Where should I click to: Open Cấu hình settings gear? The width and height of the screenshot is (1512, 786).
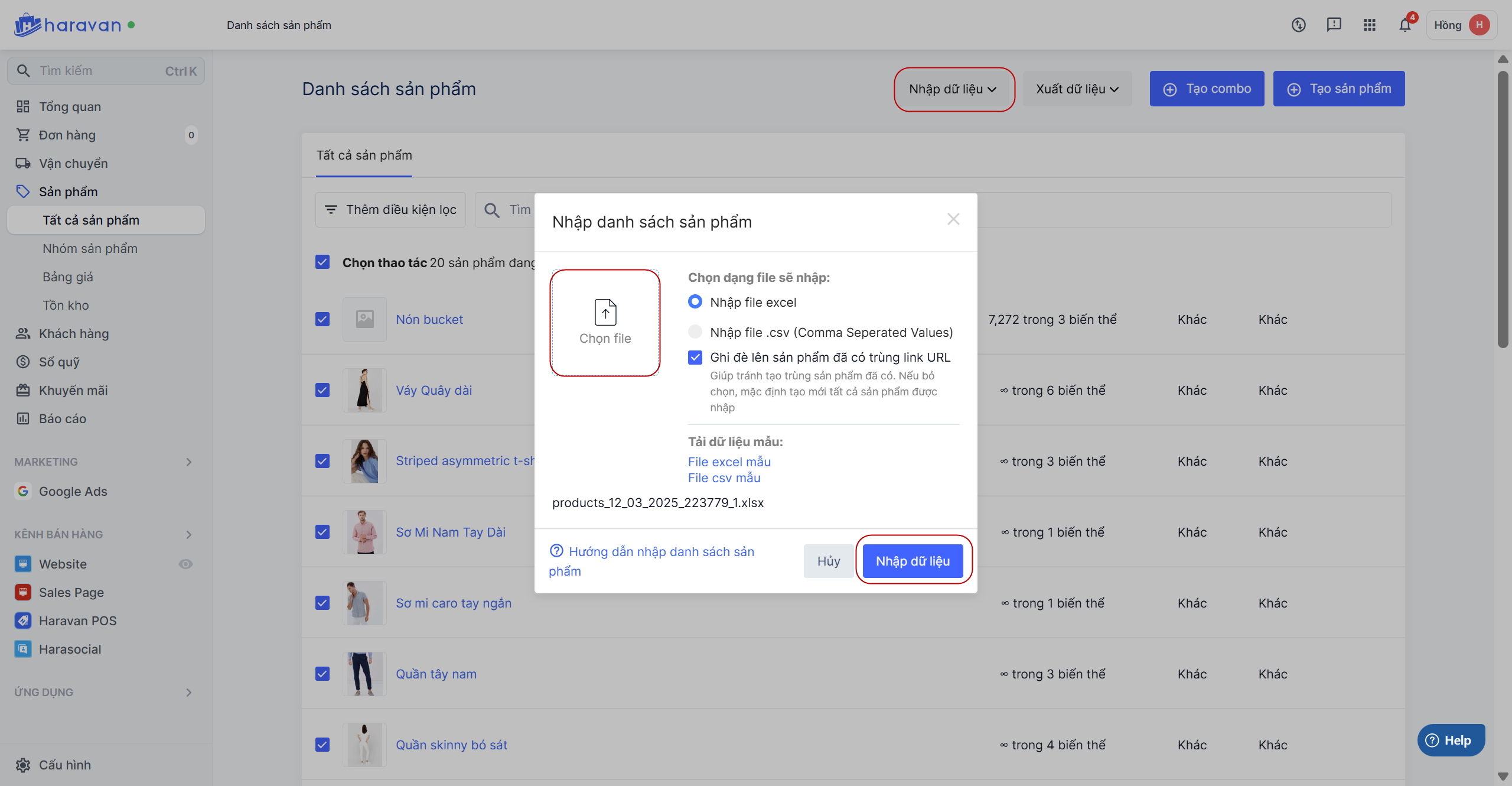[x=23, y=765]
